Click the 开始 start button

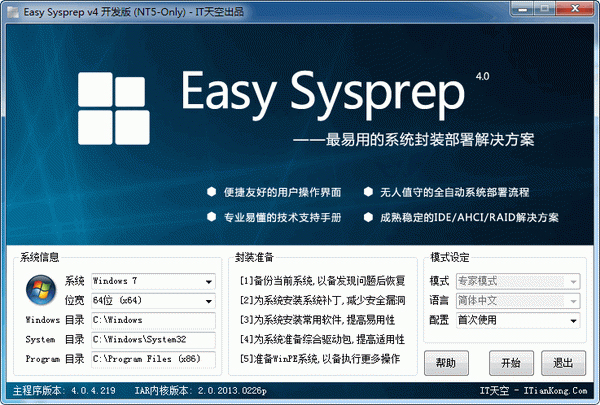point(511,363)
